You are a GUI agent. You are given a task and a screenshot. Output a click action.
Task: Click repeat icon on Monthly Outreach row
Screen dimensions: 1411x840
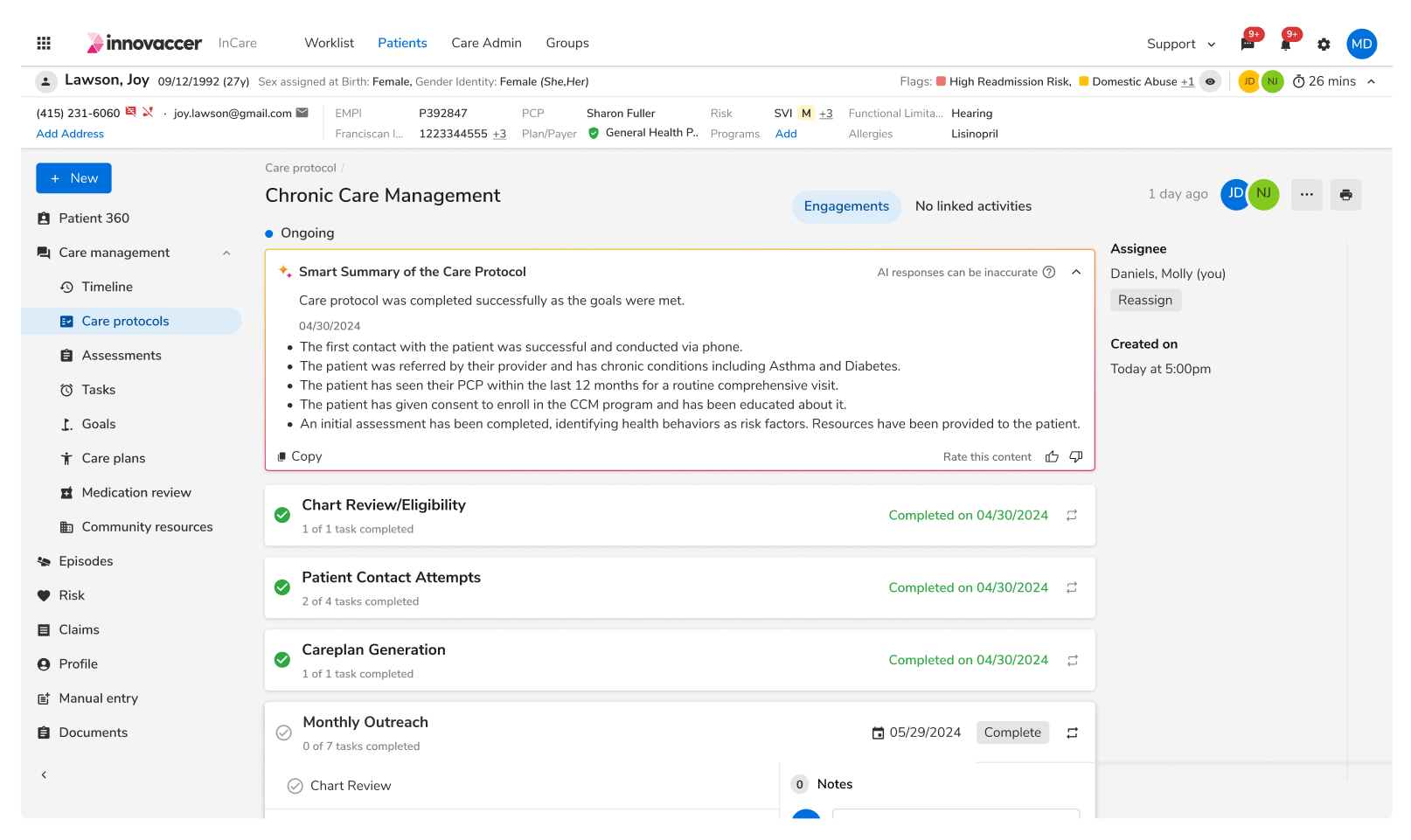pos(1072,732)
